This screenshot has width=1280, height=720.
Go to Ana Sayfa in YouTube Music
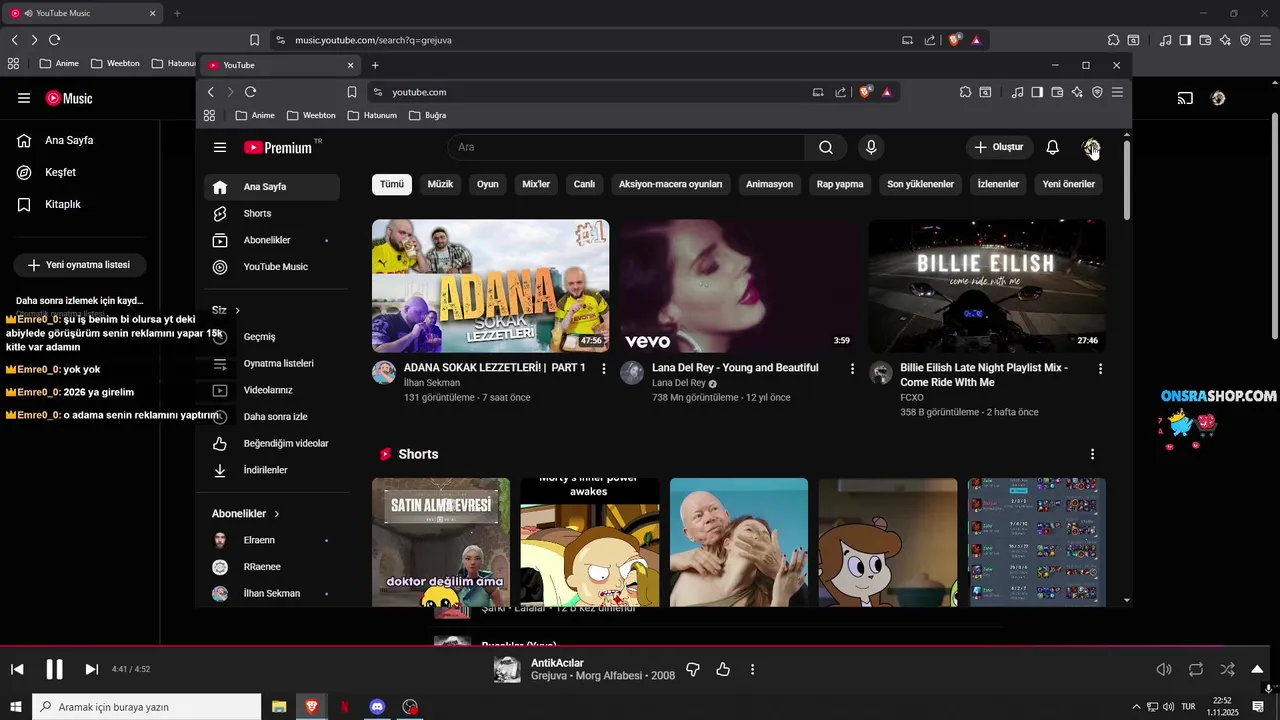point(68,140)
